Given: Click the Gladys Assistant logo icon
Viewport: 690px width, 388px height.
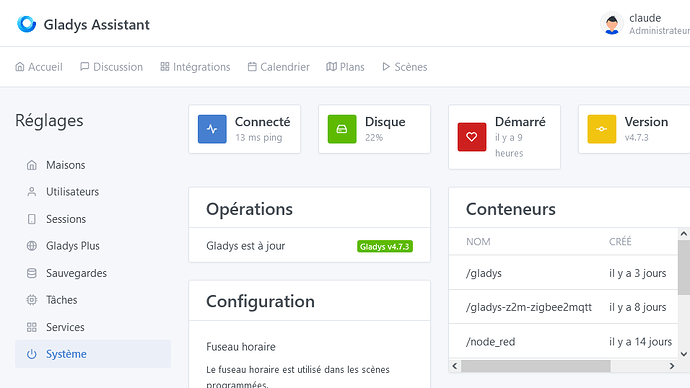Looking at the screenshot, I should [x=26, y=24].
